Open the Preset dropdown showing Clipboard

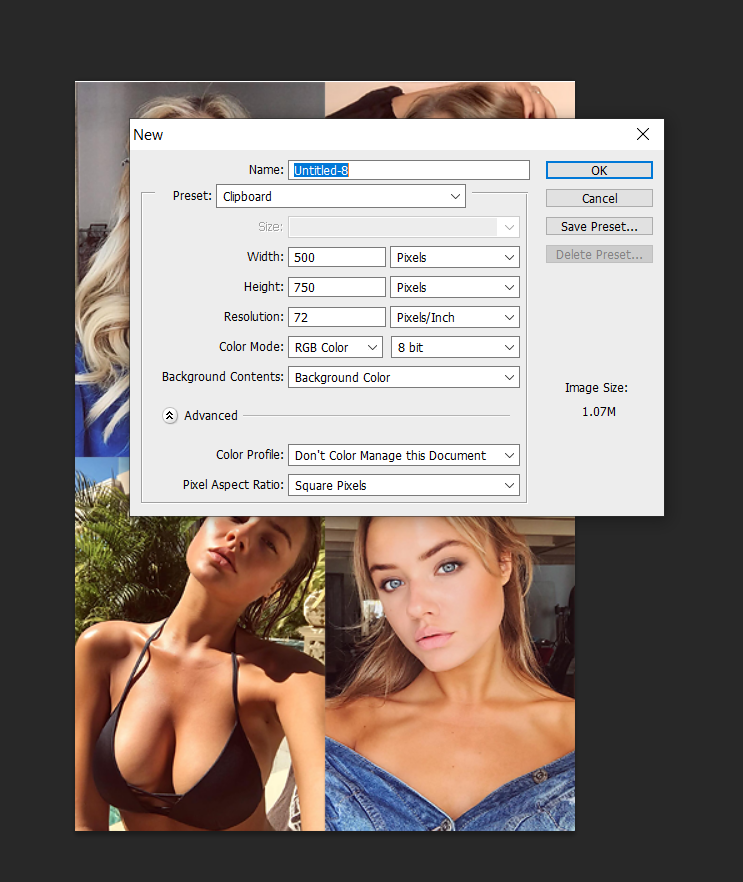[x=341, y=196]
